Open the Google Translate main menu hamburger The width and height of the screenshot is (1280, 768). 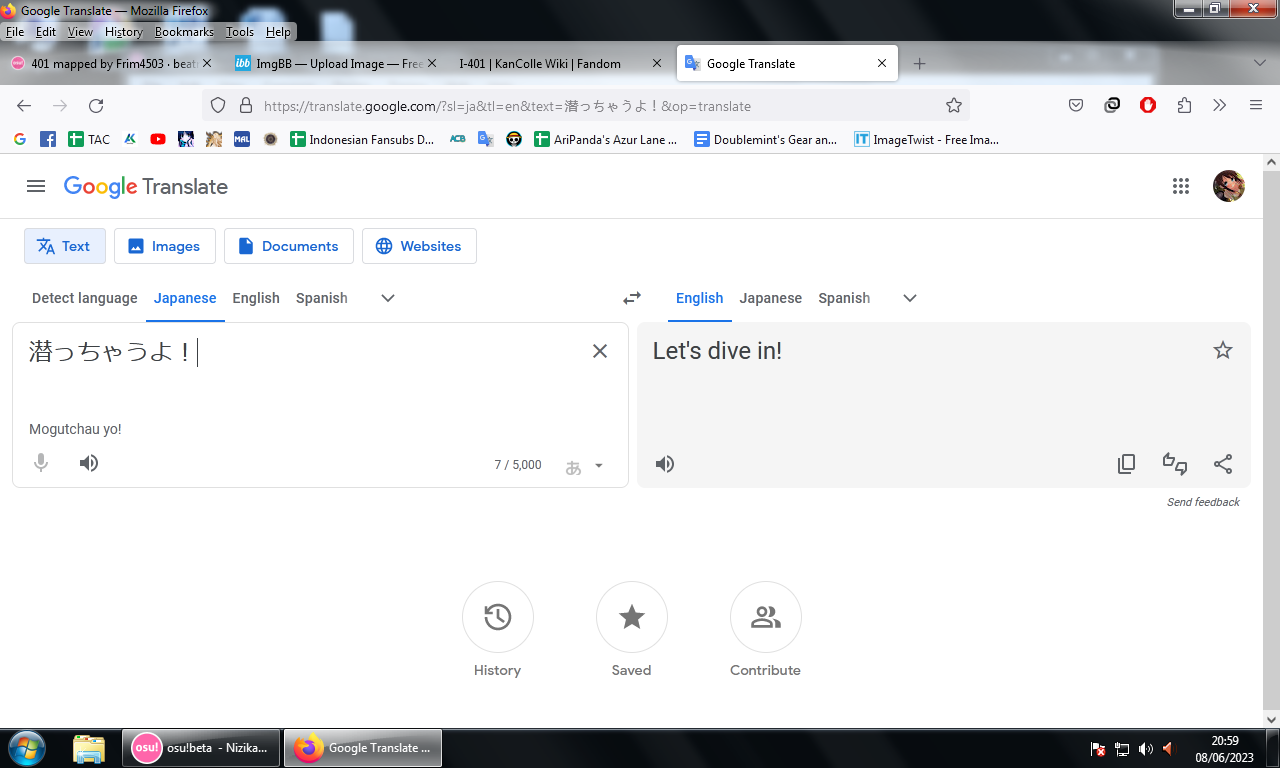tap(36, 186)
